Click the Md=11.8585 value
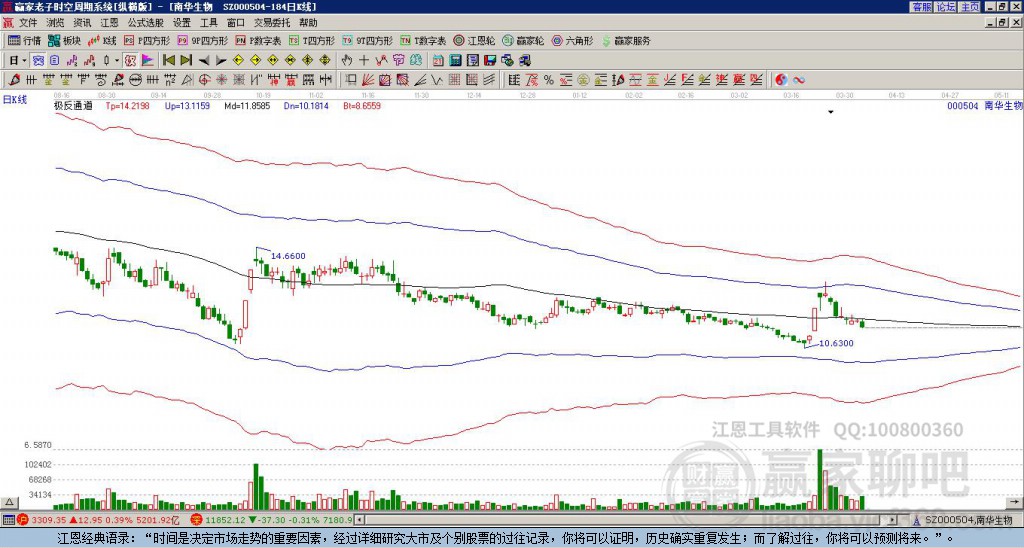1024x548 pixels. tap(248, 105)
